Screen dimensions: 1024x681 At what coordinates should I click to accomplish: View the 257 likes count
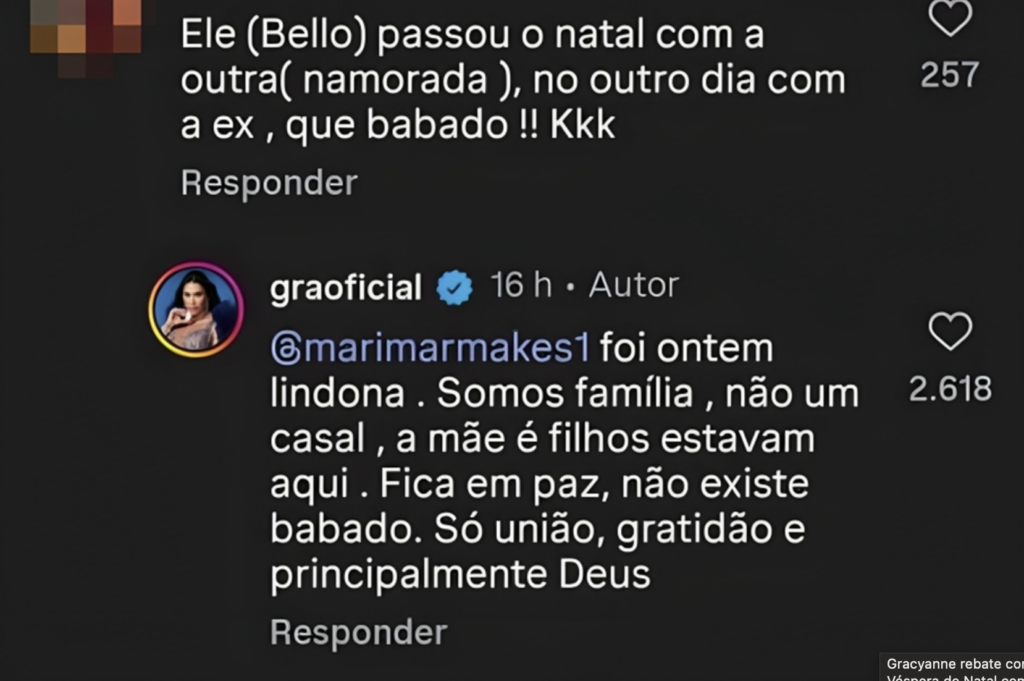[949, 75]
